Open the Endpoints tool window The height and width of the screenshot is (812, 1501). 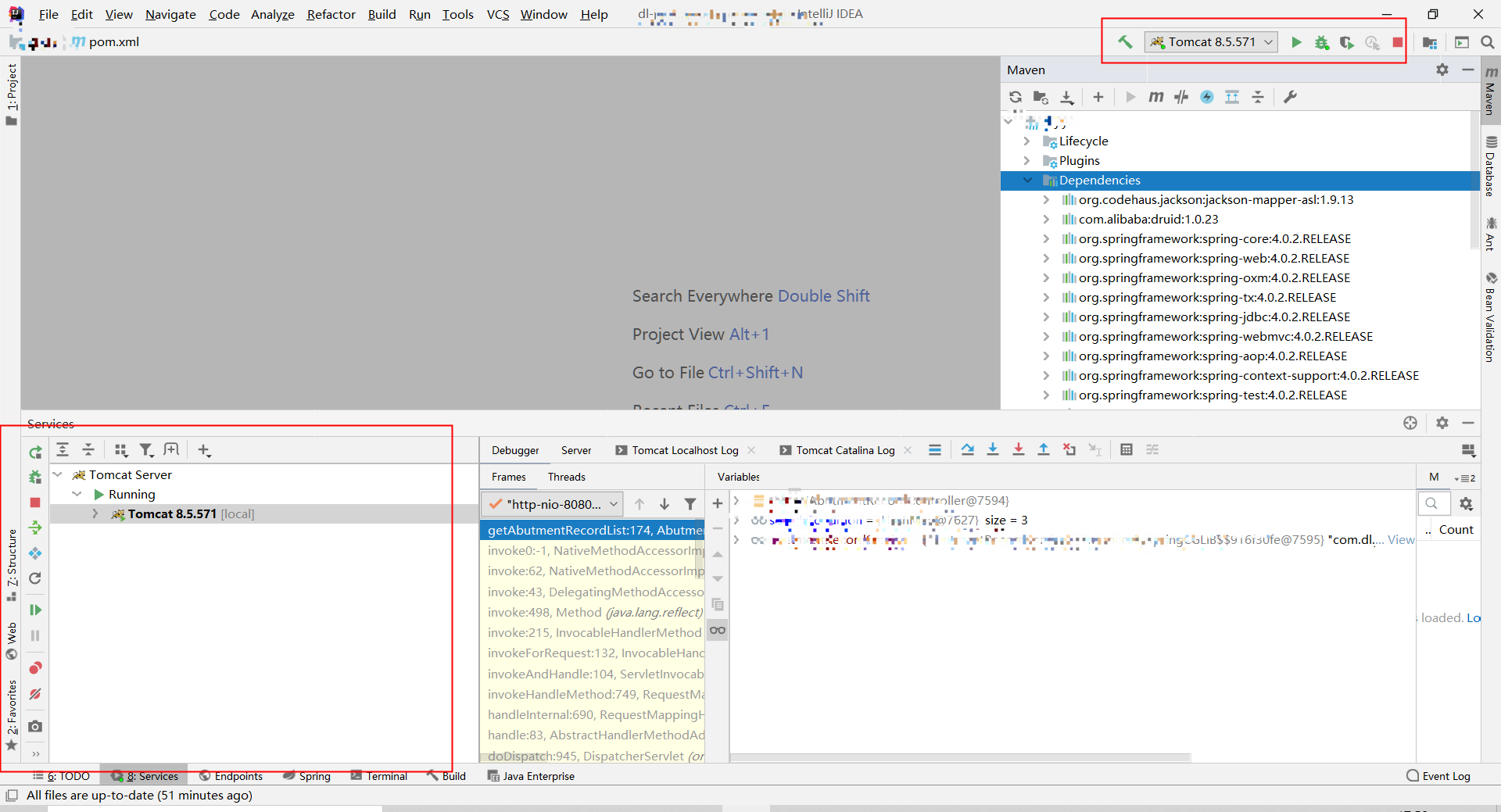(231, 776)
